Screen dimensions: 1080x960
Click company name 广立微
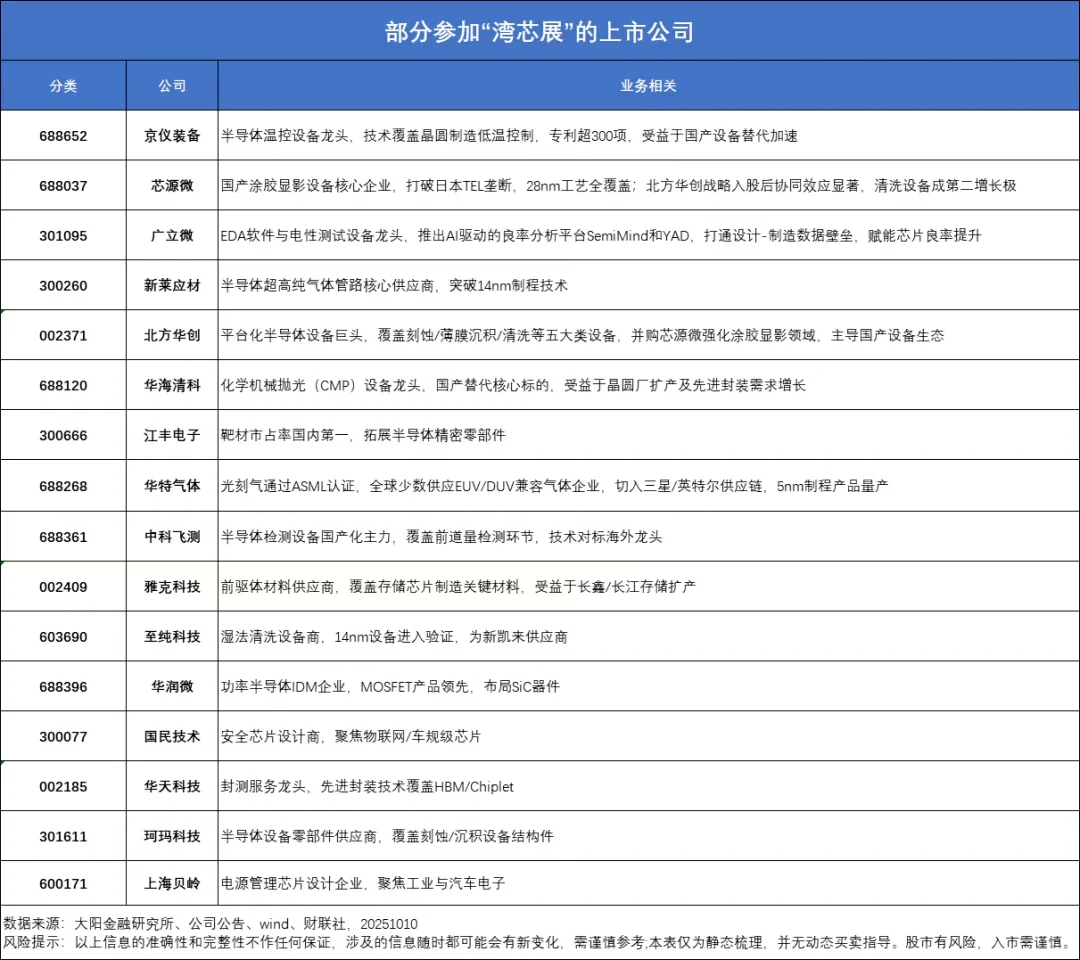[172, 236]
